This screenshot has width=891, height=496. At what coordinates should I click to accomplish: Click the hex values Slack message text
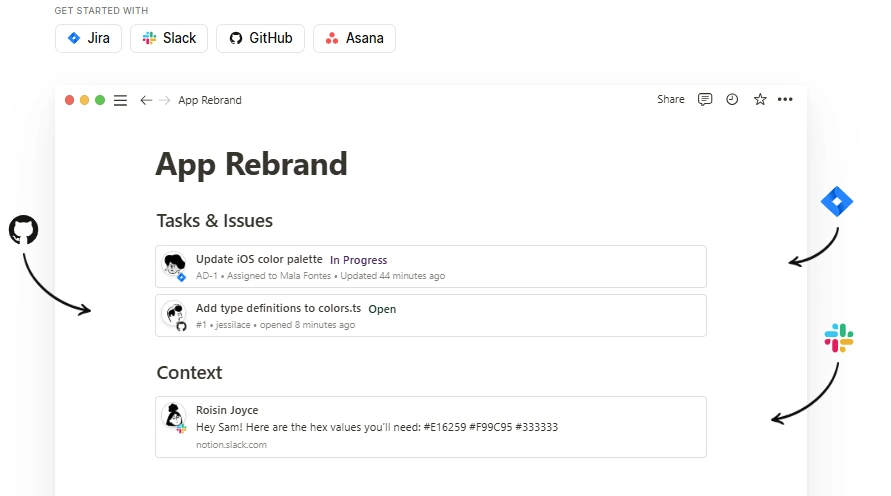pyautogui.click(x=377, y=427)
